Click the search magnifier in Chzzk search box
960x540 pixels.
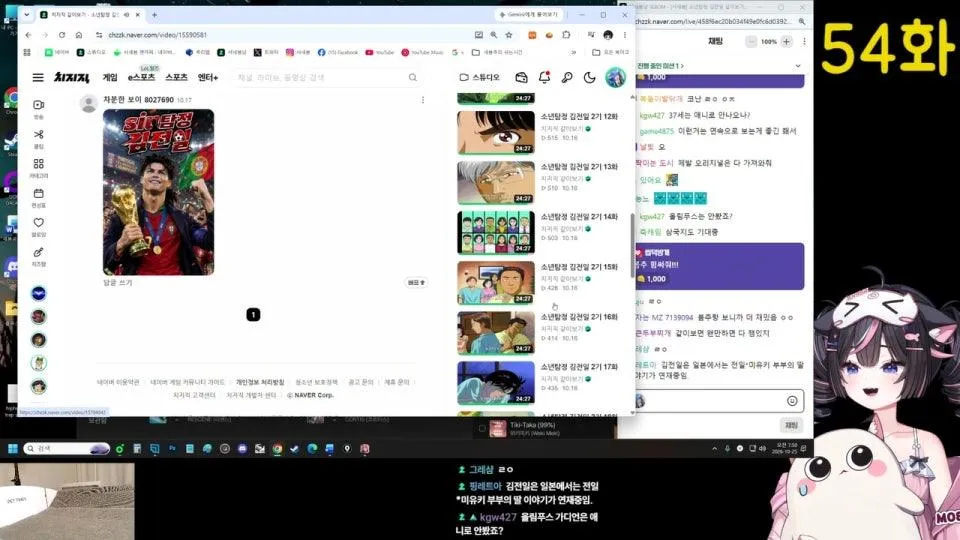(x=413, y=78)
